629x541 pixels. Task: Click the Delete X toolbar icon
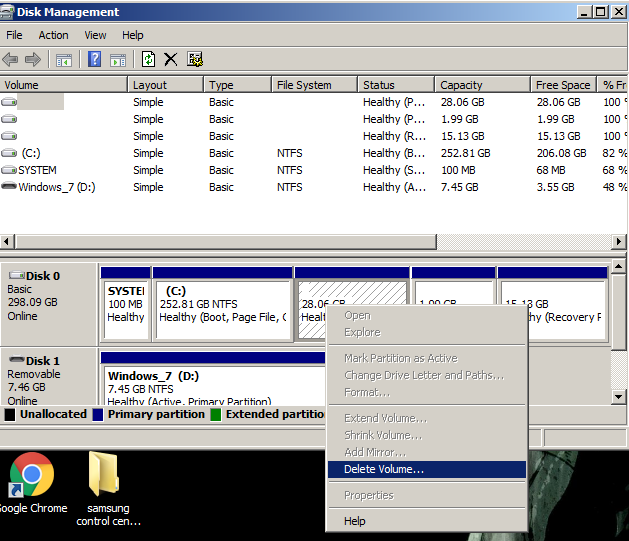(171, 59)
